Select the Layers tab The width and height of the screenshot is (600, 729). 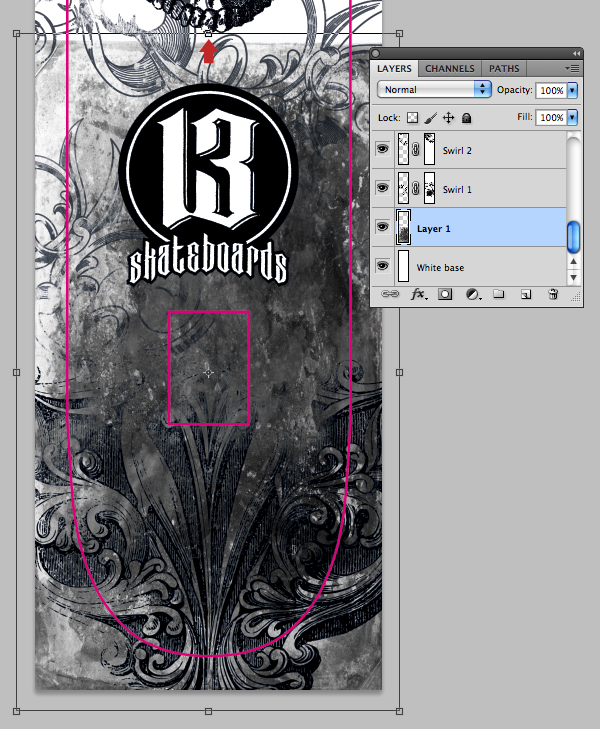coord(394,69)
